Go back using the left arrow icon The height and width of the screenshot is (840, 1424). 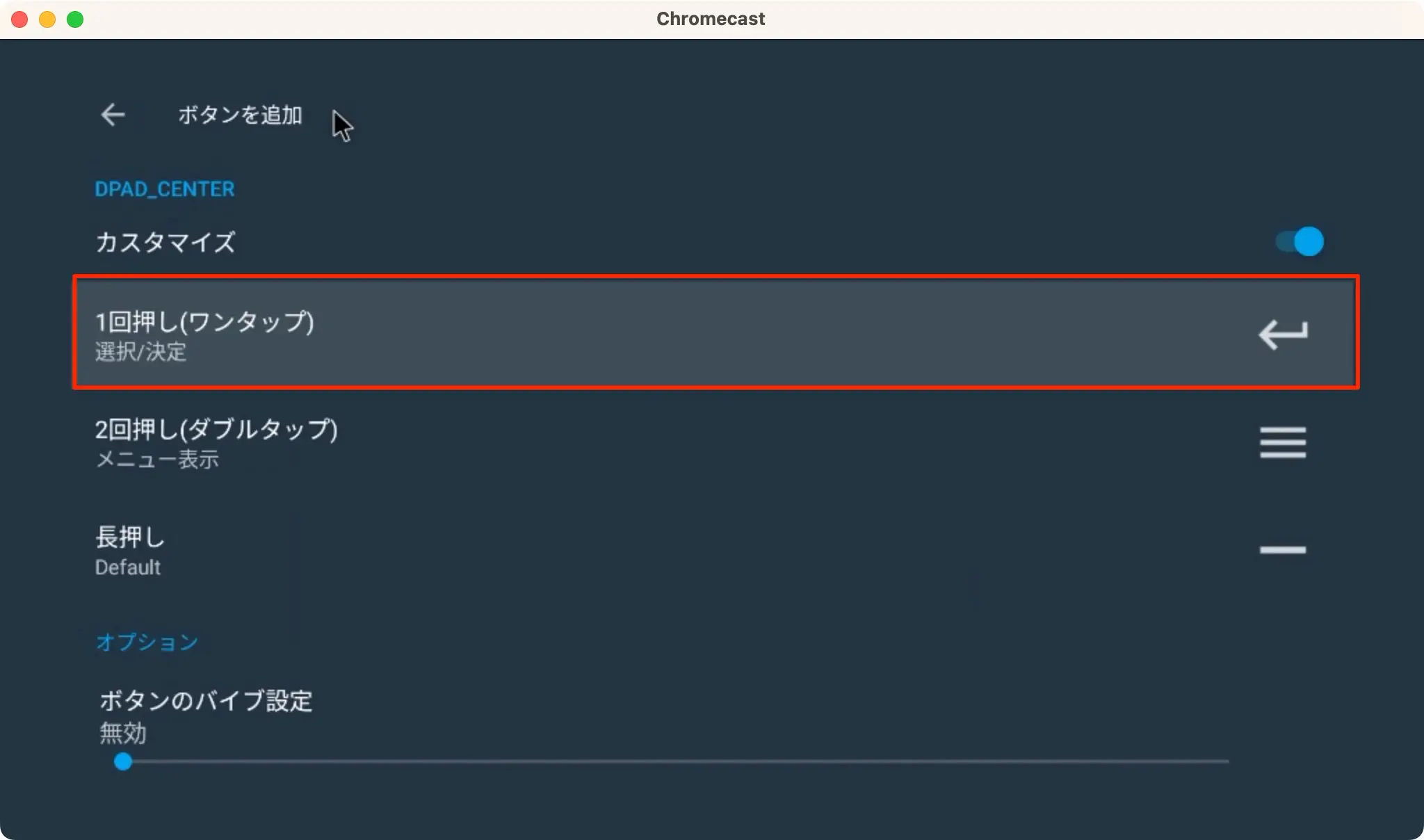113,115
